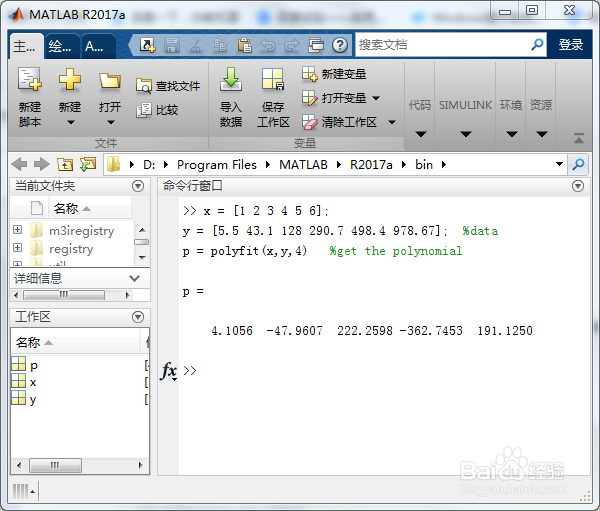Sort files by Name (名称) column header
Screen dimensions: 600x511
(90, 209)
